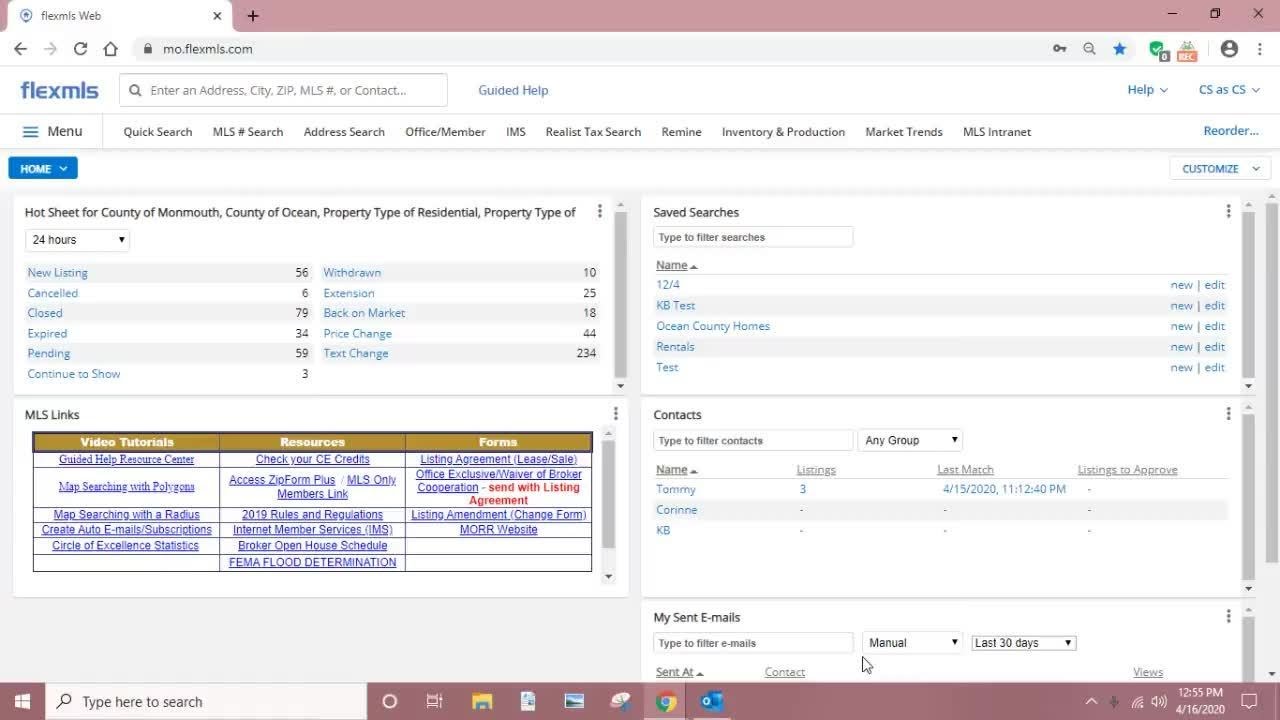Open Check your CE Credits link
The width and height of the screenshot is (1280, 720).
click(313, 460)
